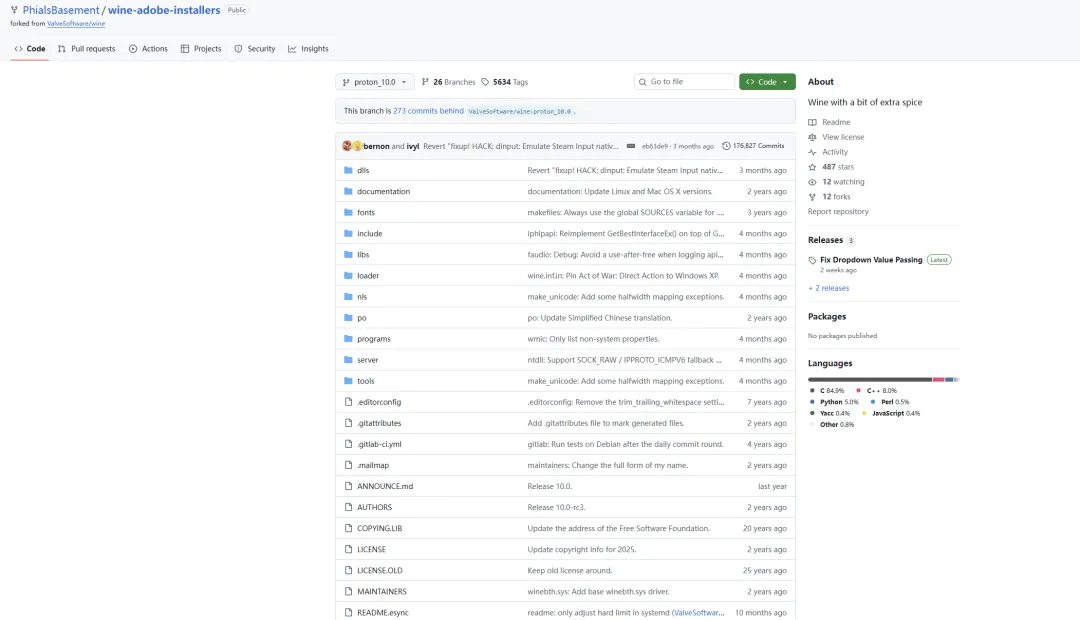Switch to the Code tab

[x=30, y=49]
